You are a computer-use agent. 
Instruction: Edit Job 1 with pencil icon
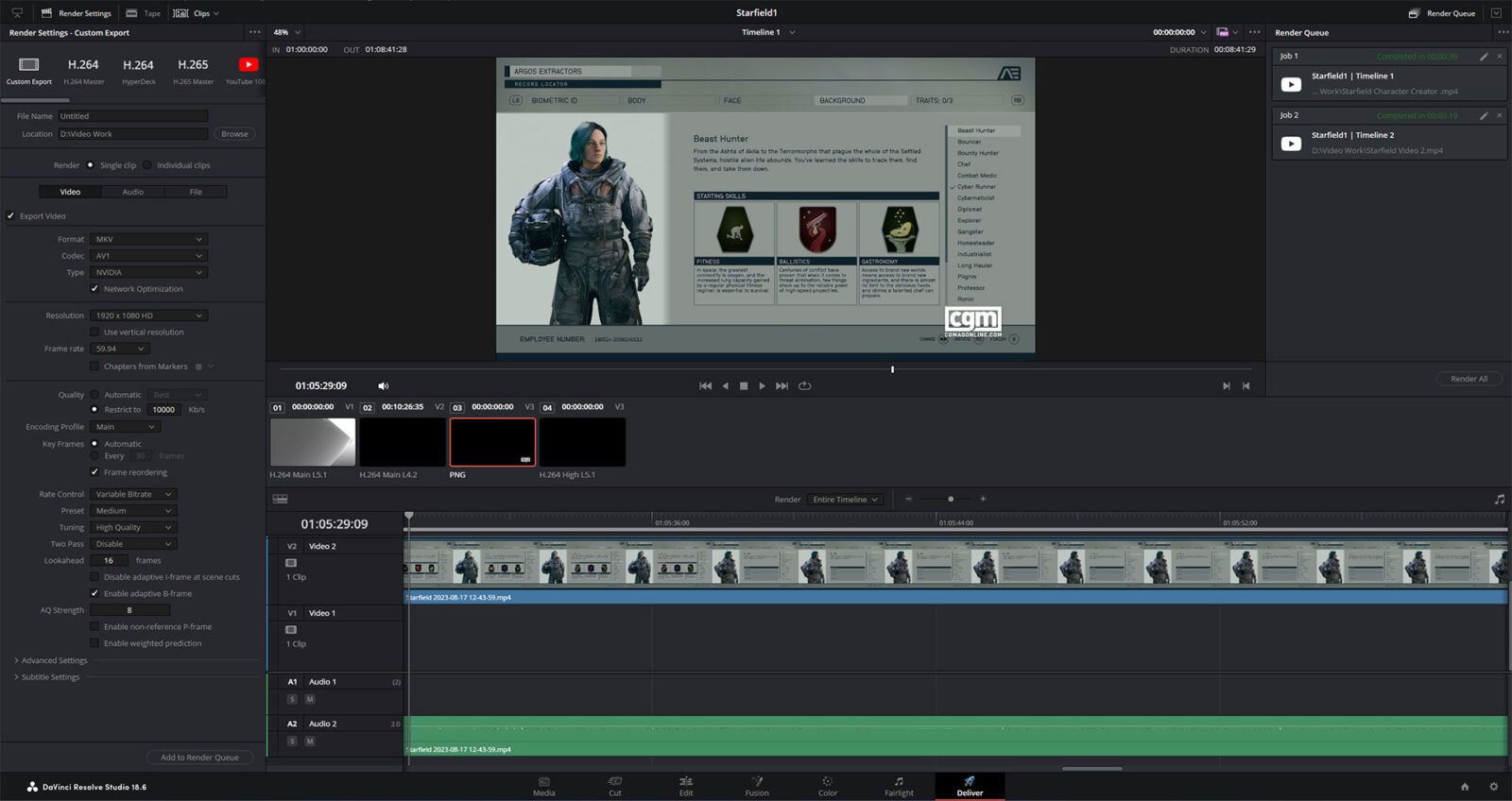click(x=1484, y=57)
